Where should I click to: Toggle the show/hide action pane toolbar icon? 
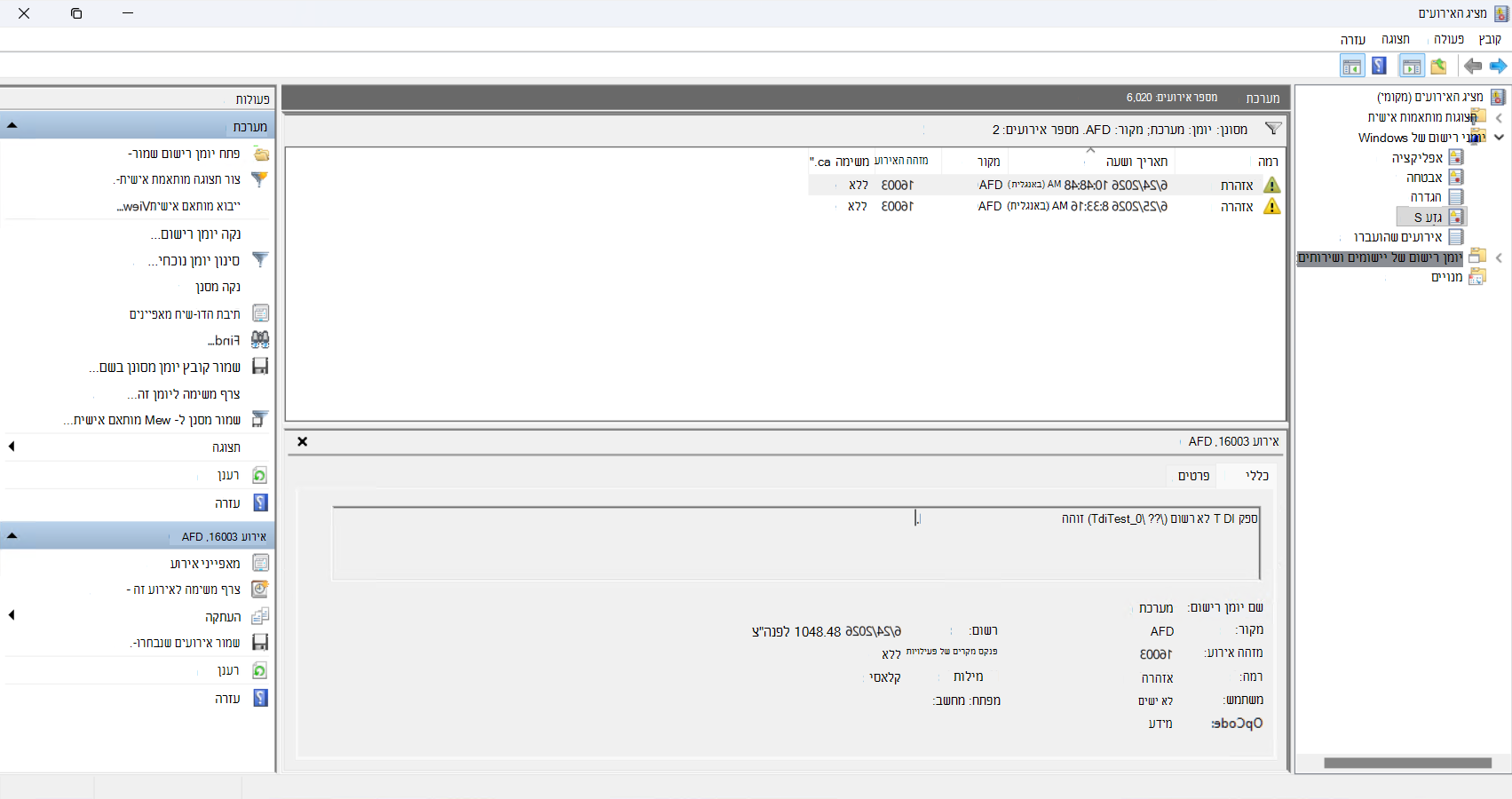(1352, 66)
